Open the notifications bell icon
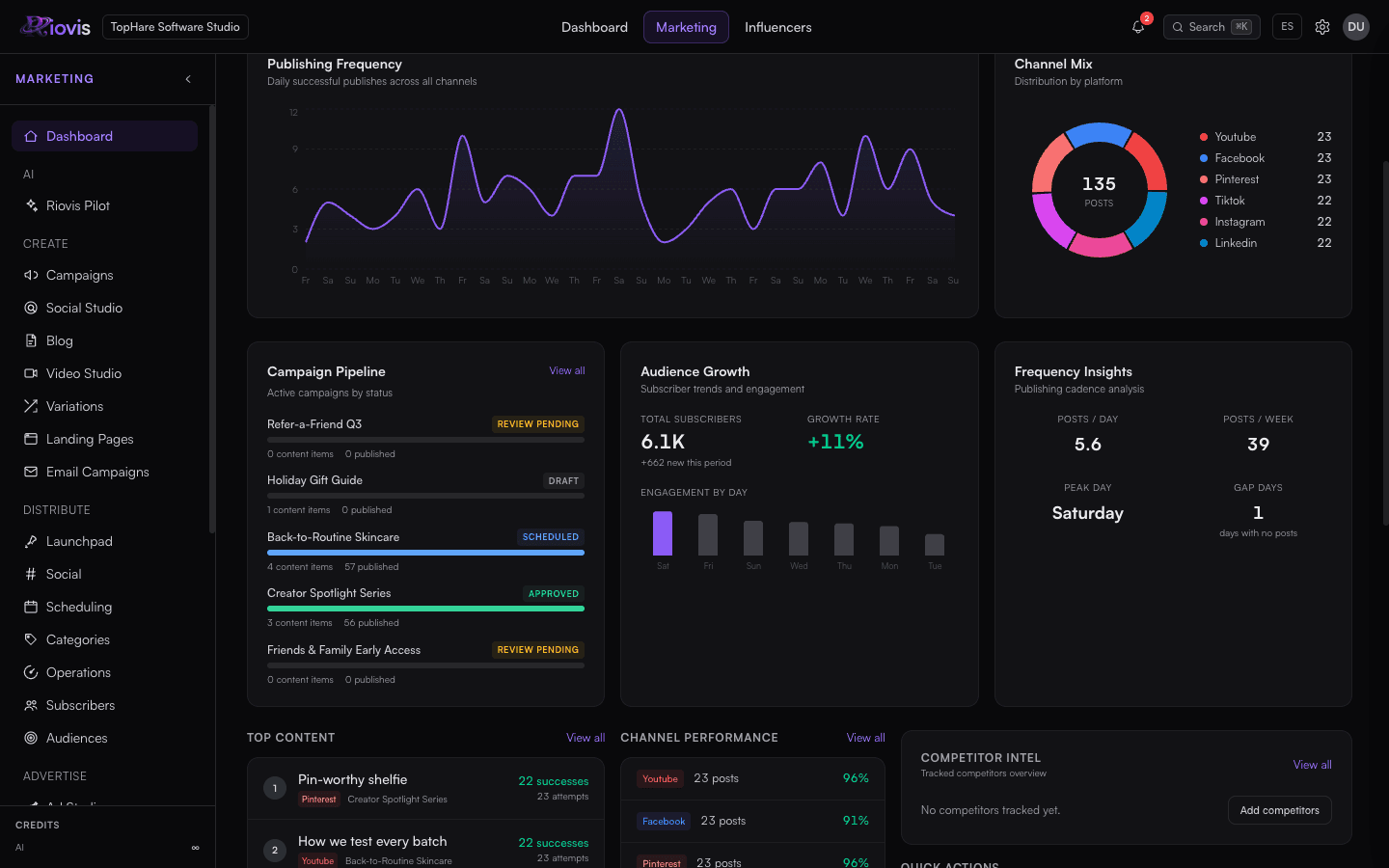The width and height of the screenshot is (1389, 868). [x=1138, y=27]
